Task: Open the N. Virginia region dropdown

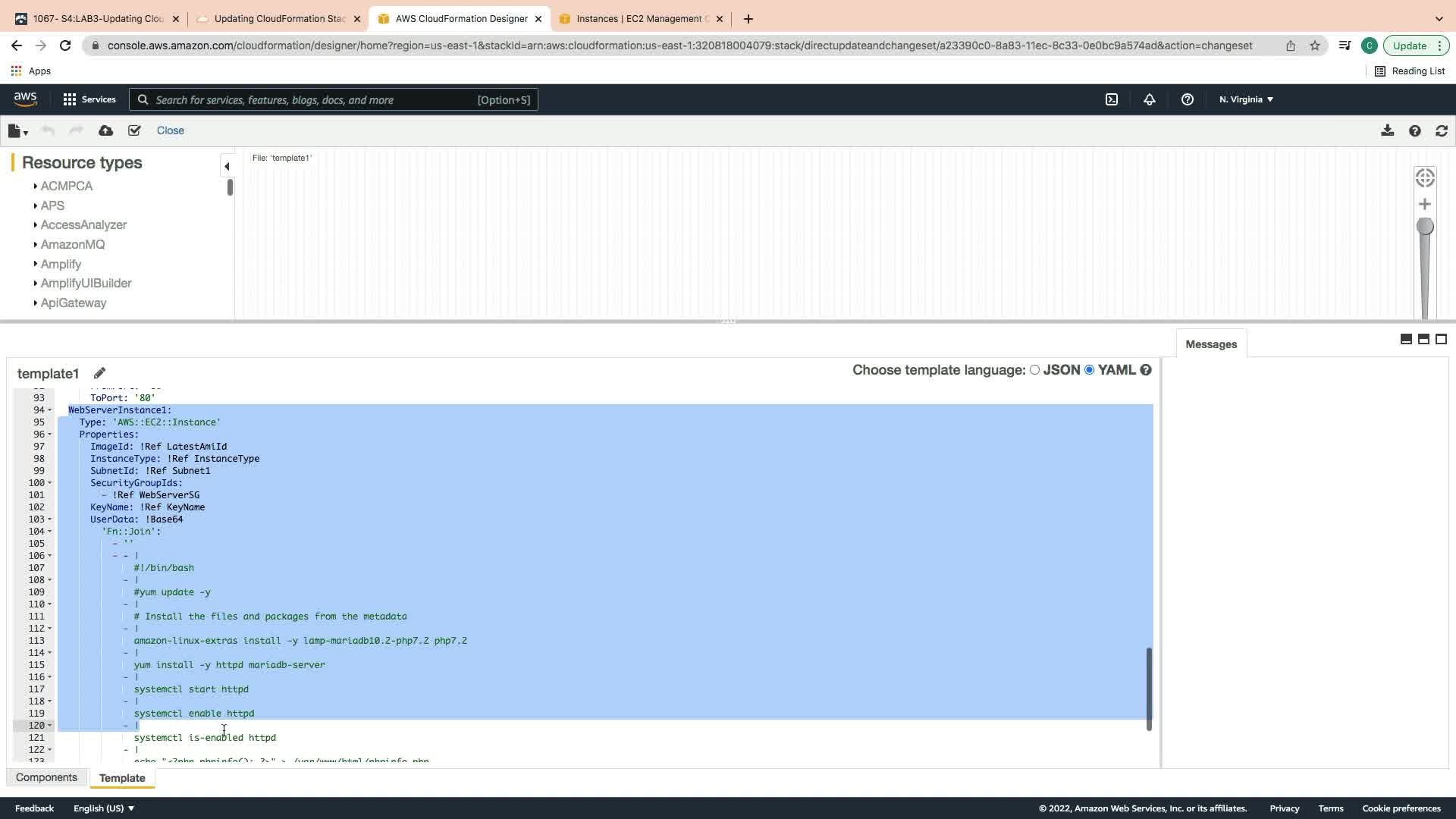Action: coord(1245,99)
